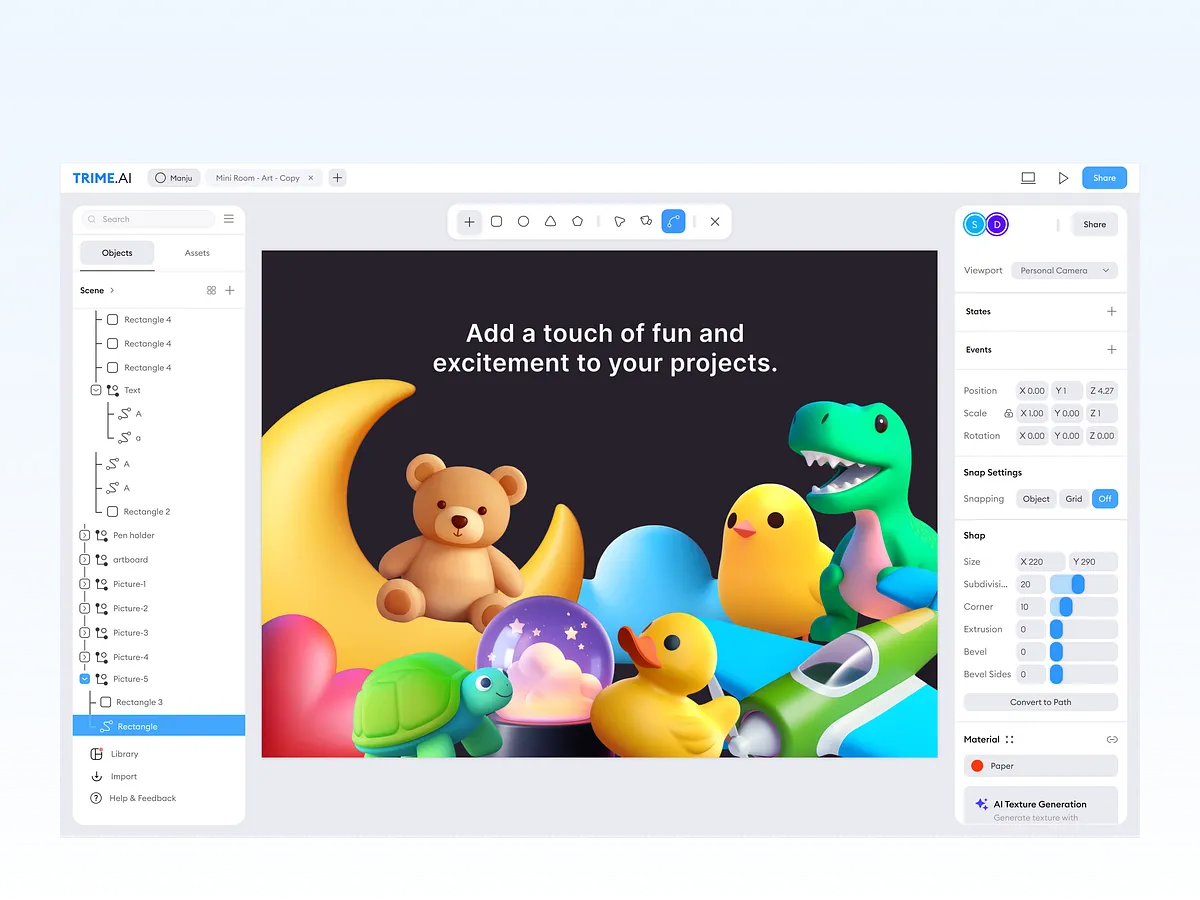Click the grid view icon beside Scene
This screenshot has width=1200, height=900.
coord(211,290)
